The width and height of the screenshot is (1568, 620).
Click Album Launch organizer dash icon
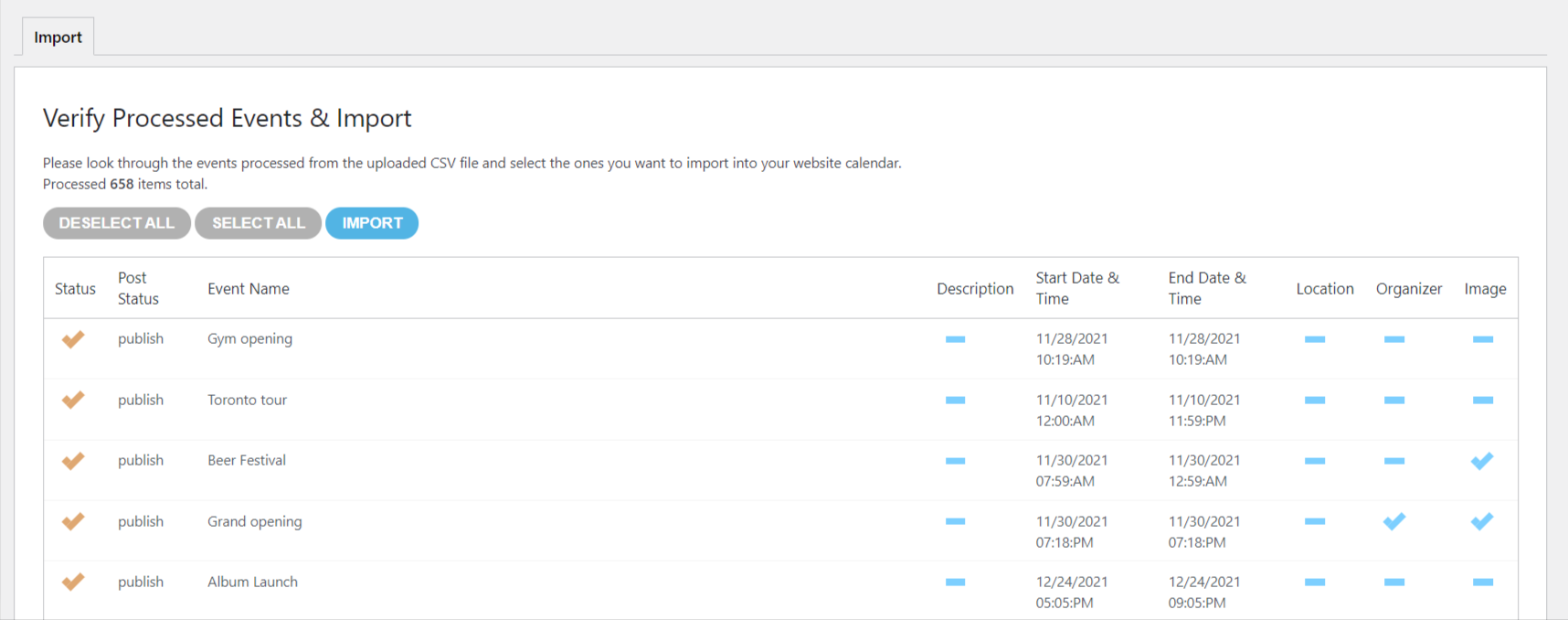point(1394,582)
